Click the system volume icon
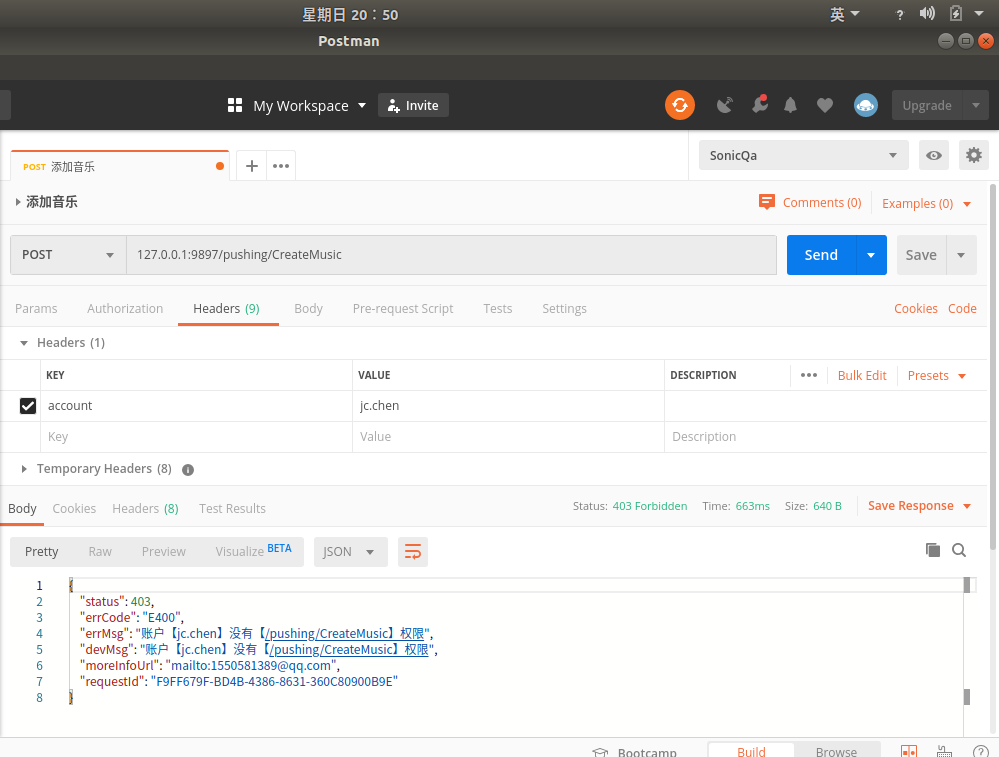The image size is (999, 757). tap(927, 13)
